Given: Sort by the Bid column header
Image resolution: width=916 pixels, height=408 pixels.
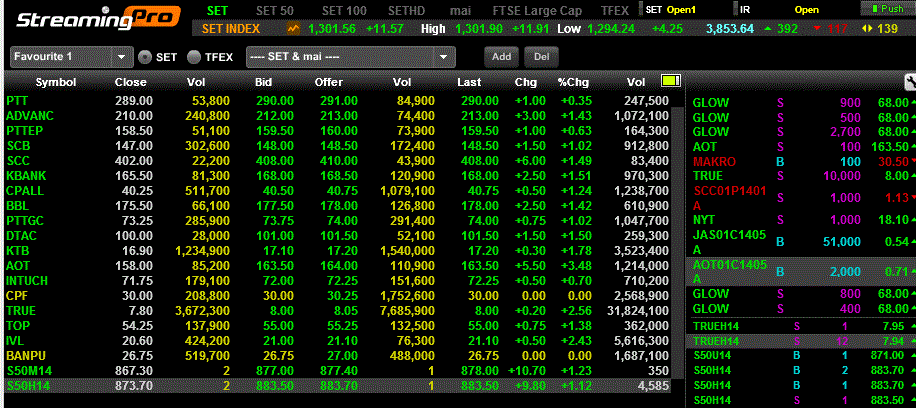Looking at the screenshot, I should click(263, 82).
